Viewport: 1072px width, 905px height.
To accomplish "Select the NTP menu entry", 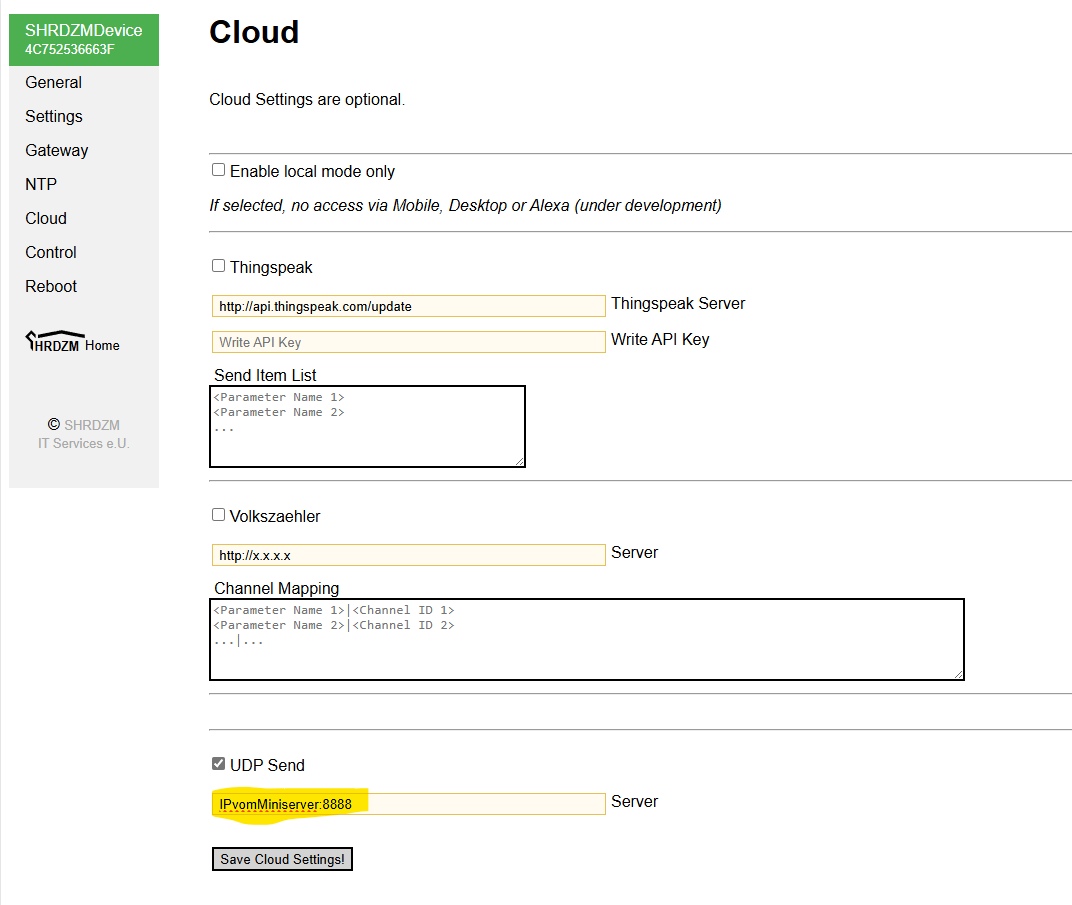I will [41, 185].
